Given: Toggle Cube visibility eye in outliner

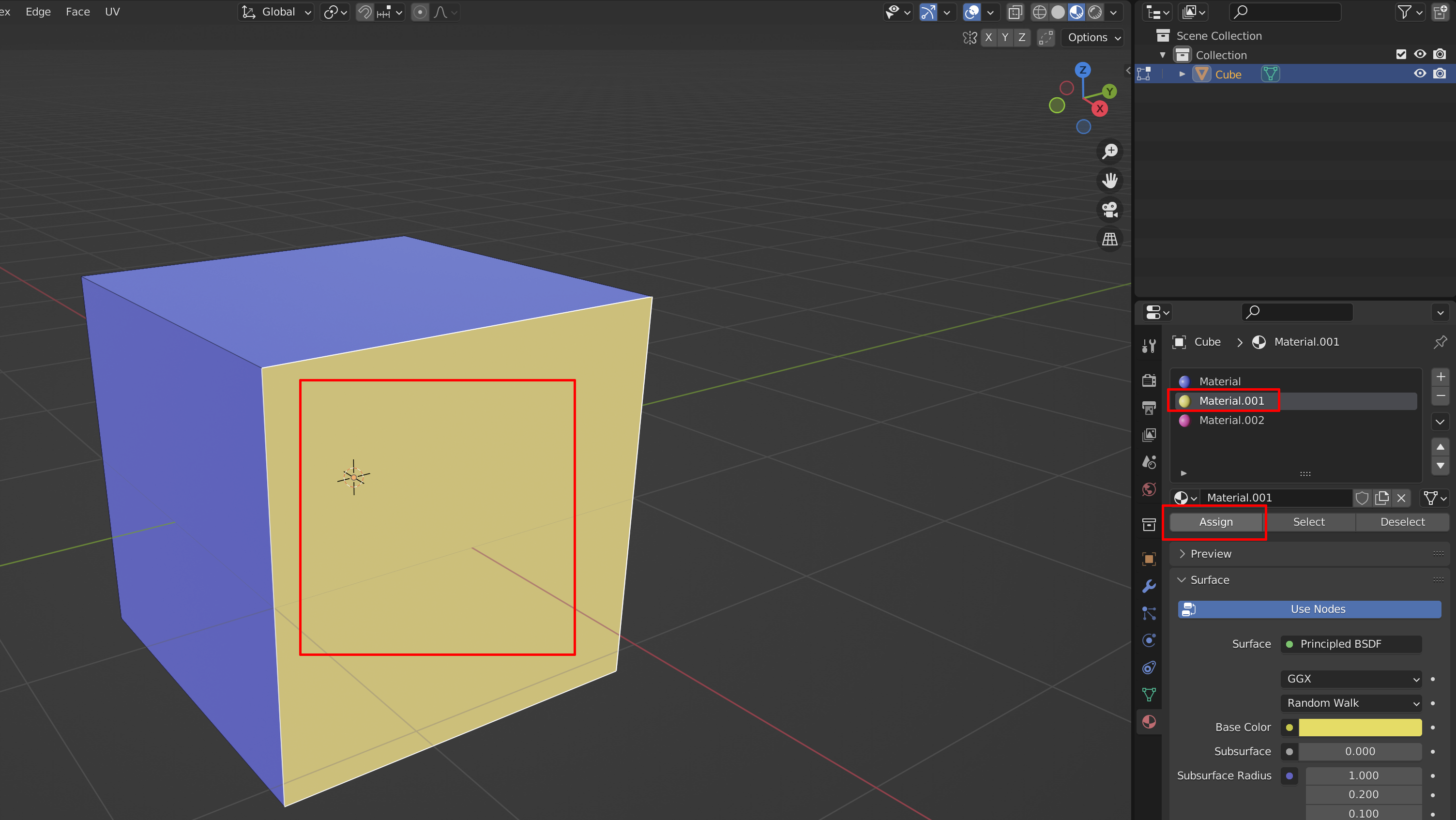Looking at the screenshot, I should (x=1420, y=74).
